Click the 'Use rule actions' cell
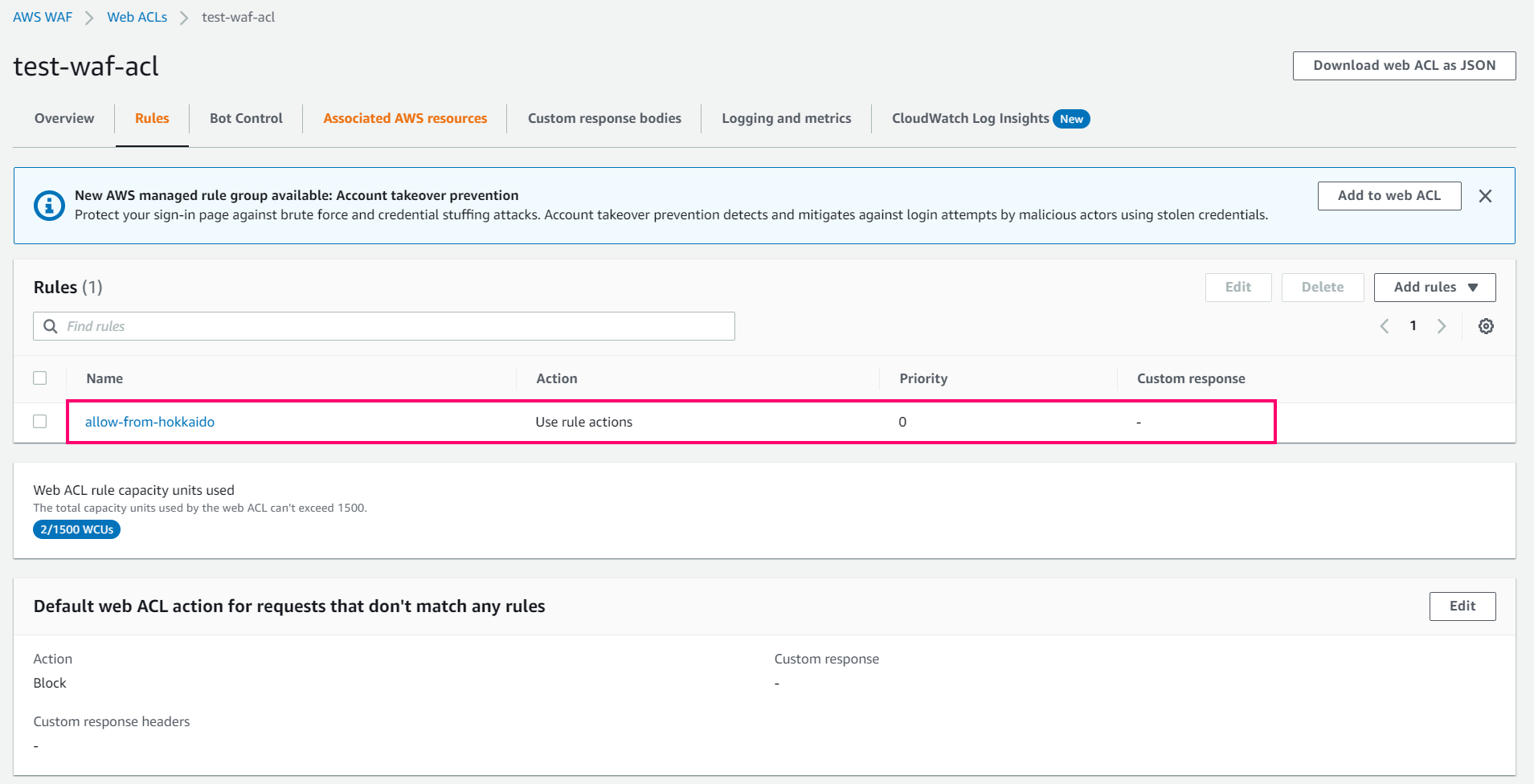Screen dimensions: 1534x784 pos(584,422)
